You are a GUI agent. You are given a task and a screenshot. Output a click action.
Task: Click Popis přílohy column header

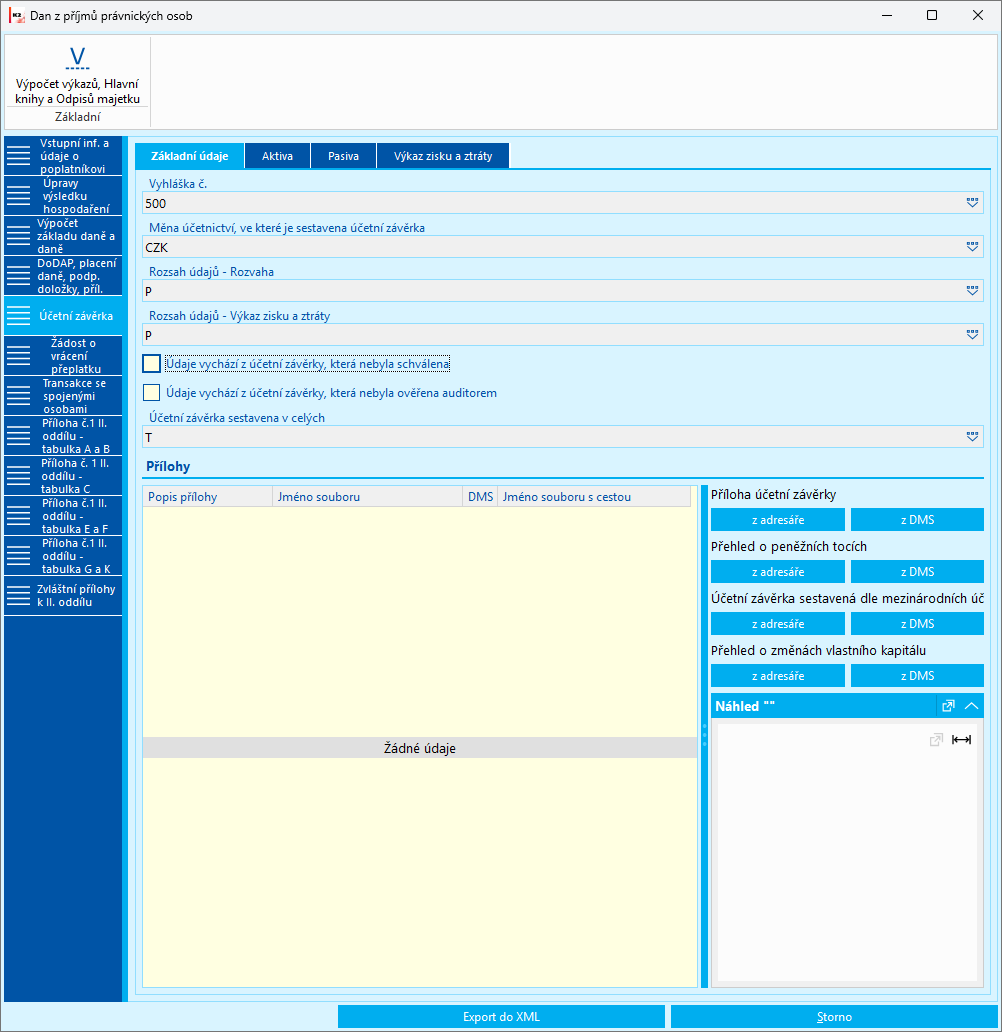[207, 497]
